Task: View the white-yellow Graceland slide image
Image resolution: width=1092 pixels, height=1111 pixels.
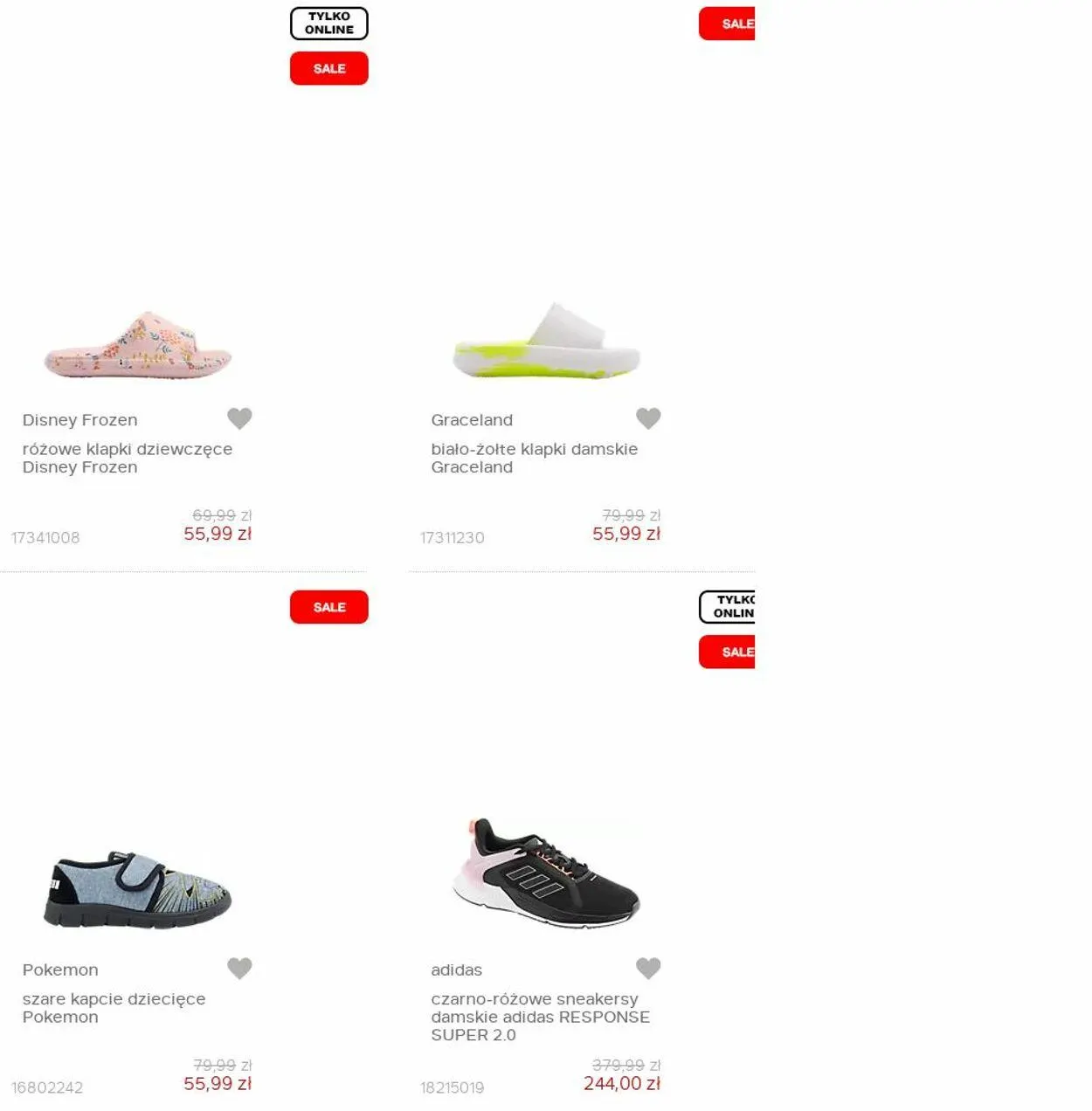Action: 547,341
